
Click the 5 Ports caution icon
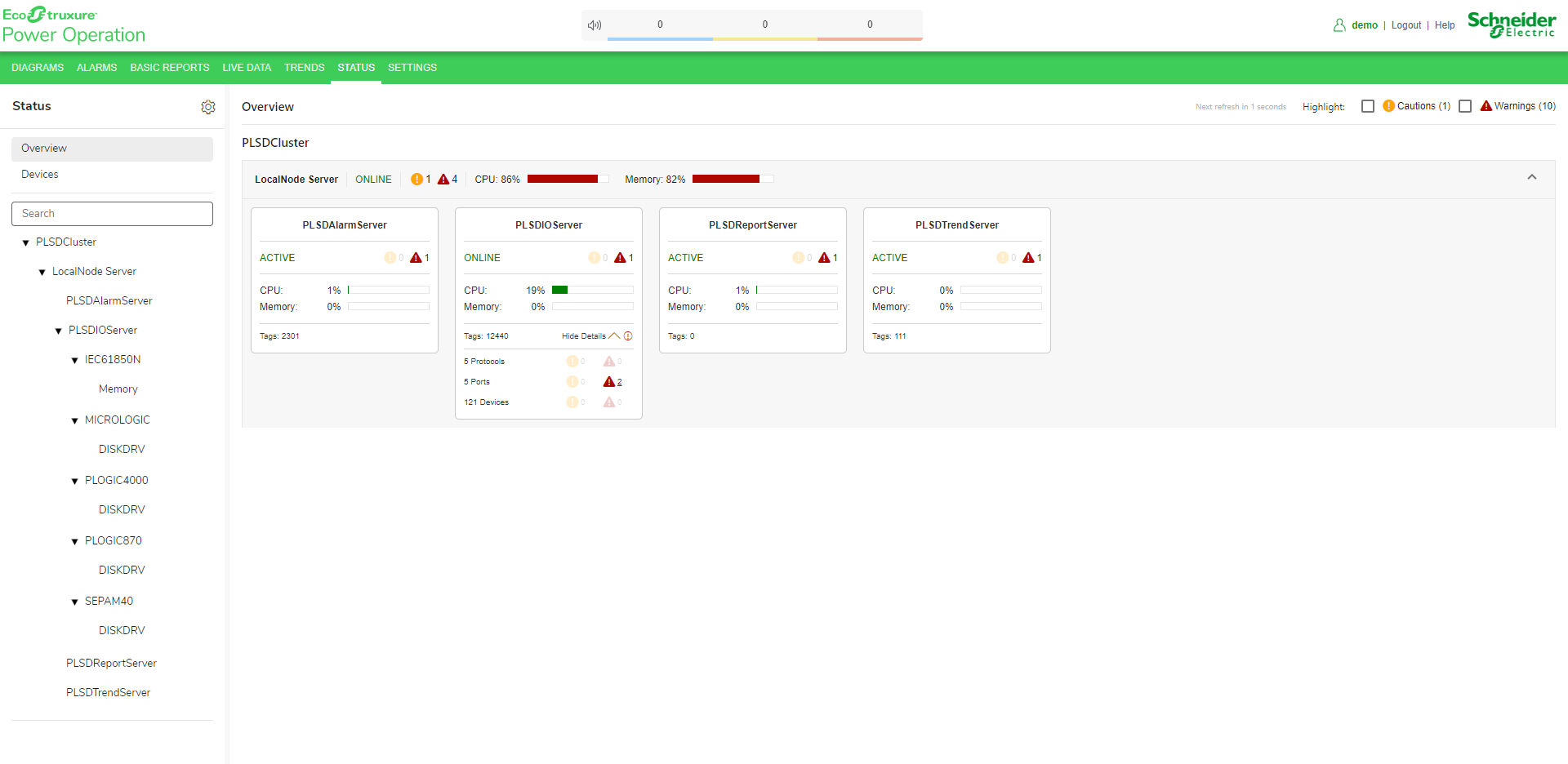coord(572,382)
